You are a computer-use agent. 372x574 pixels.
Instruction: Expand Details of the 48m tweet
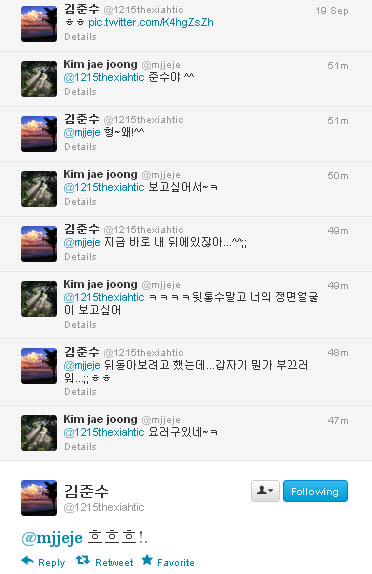point(80,392)
